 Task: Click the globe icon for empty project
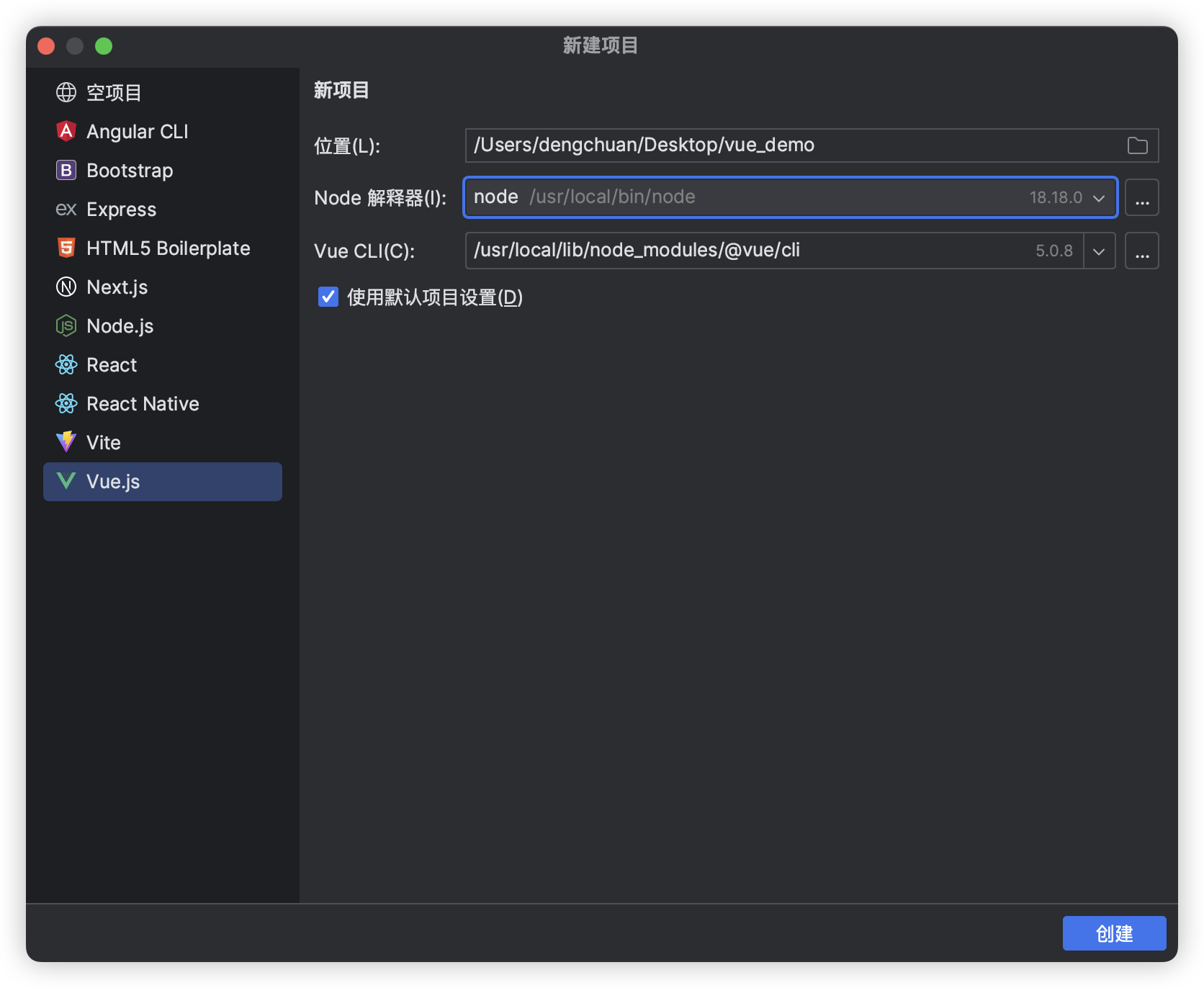pyautogui.click(x=66, y=92)
